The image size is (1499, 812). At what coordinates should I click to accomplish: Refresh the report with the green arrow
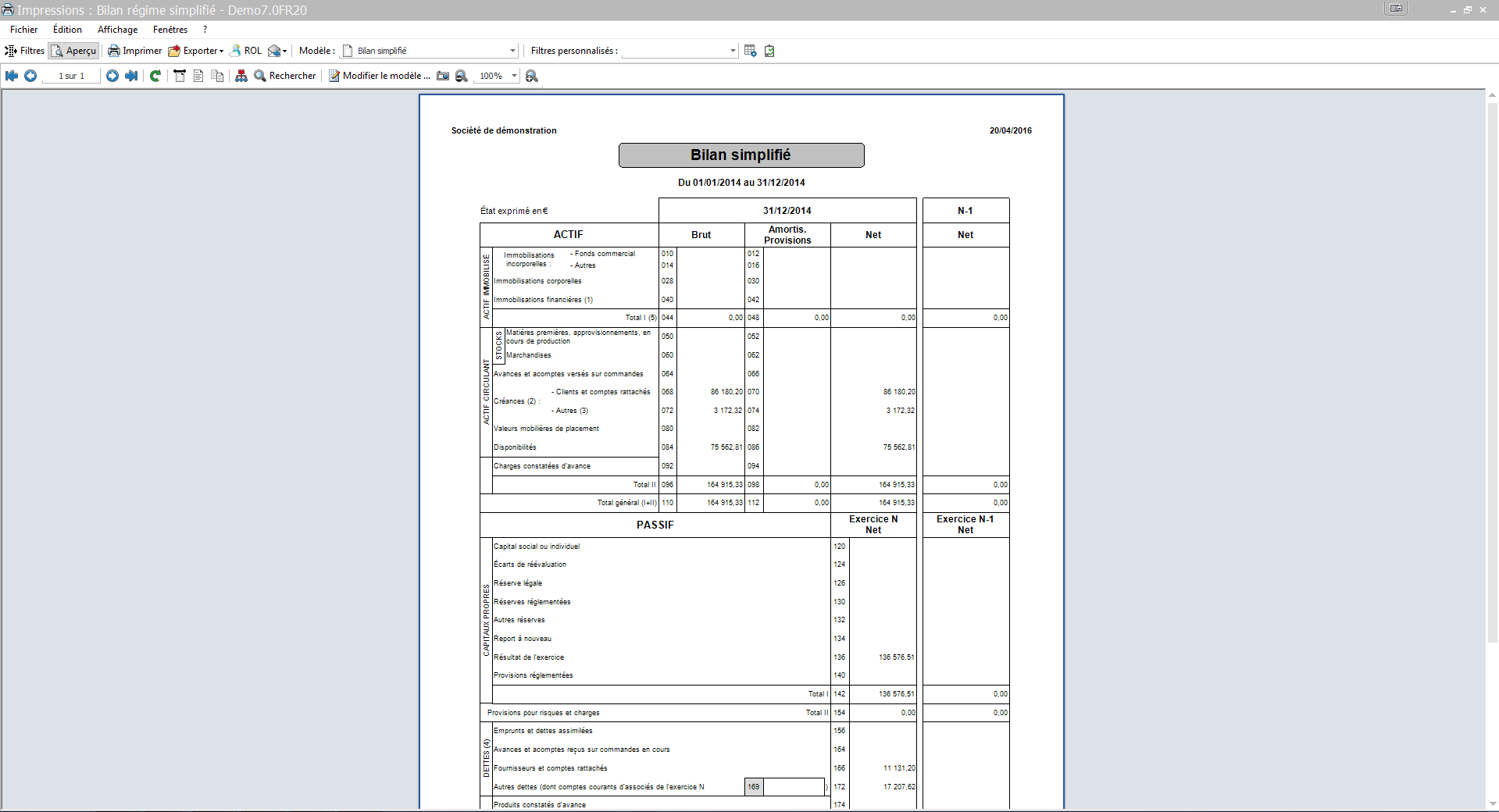coord(155,76)
